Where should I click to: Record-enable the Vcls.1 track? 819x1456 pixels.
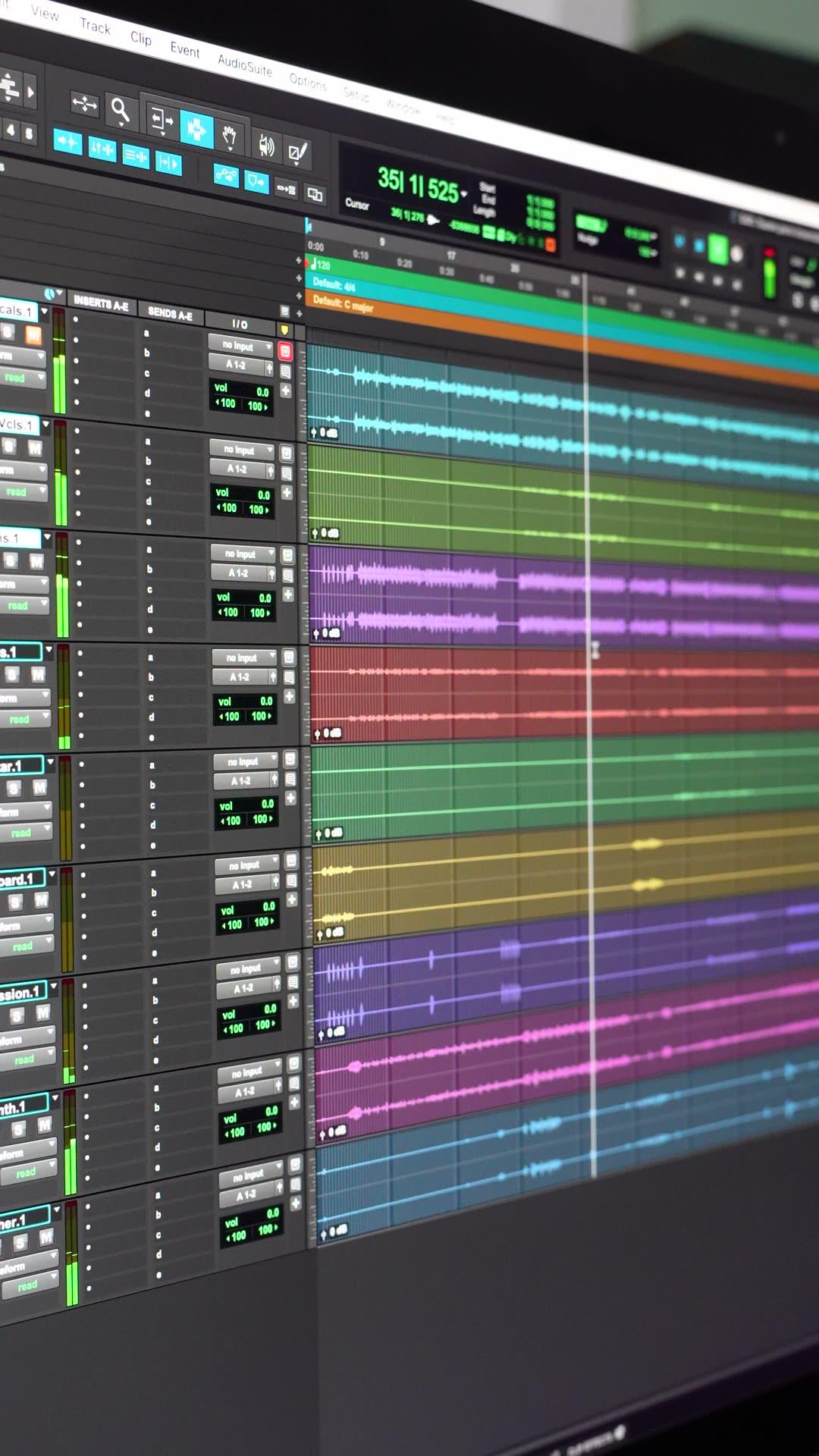coord(287,453)
